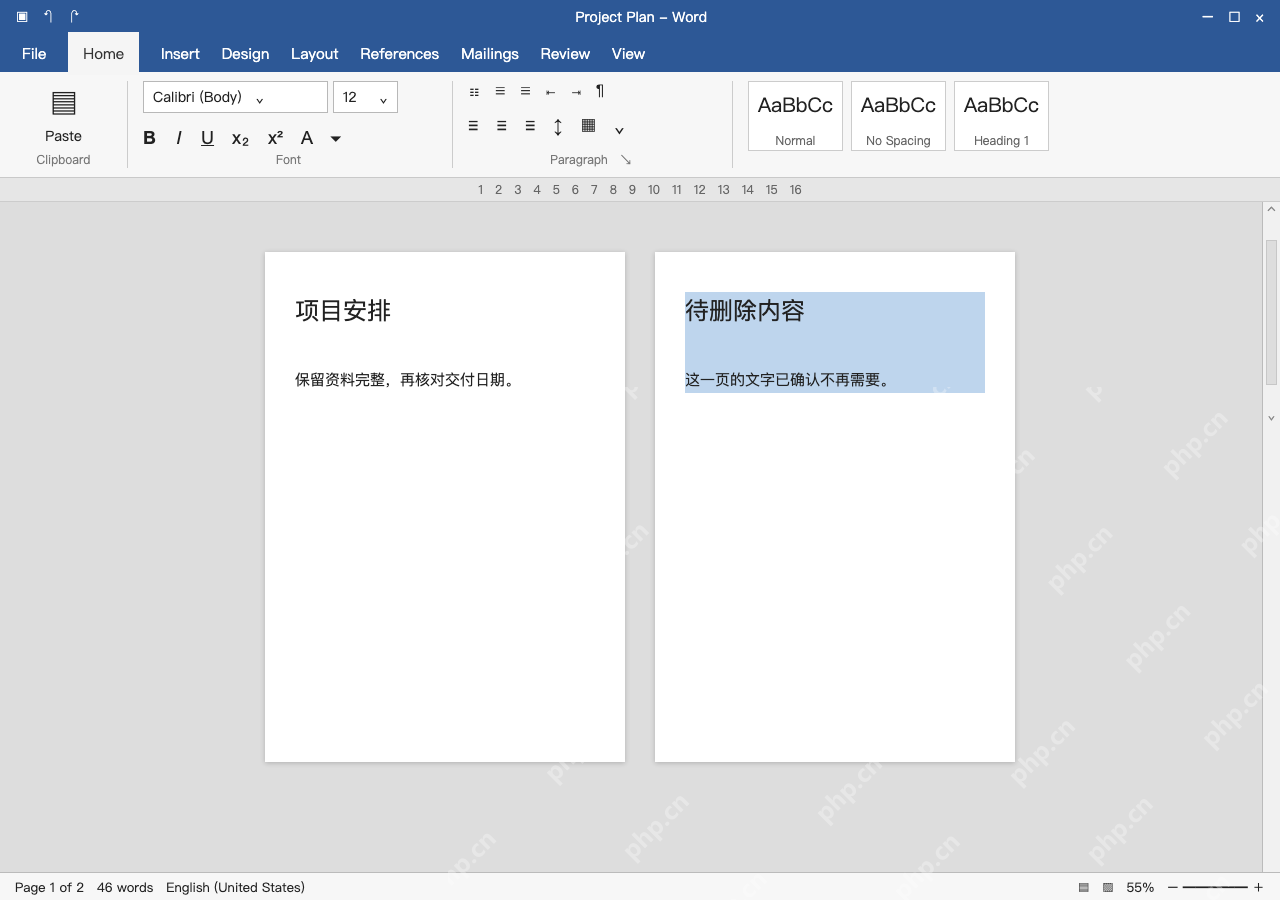
Task: Switch to the Insert tab
Action: (x=180, y=54)
